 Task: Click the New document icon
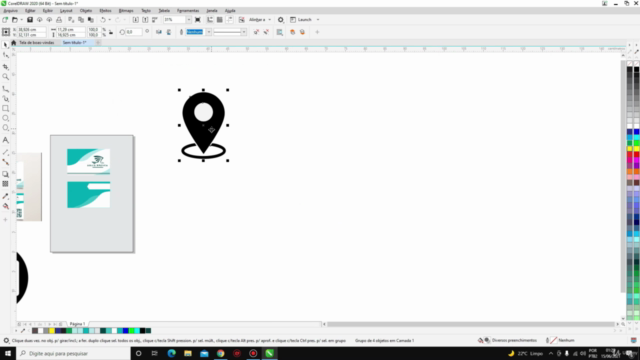[x=5, y=20]
